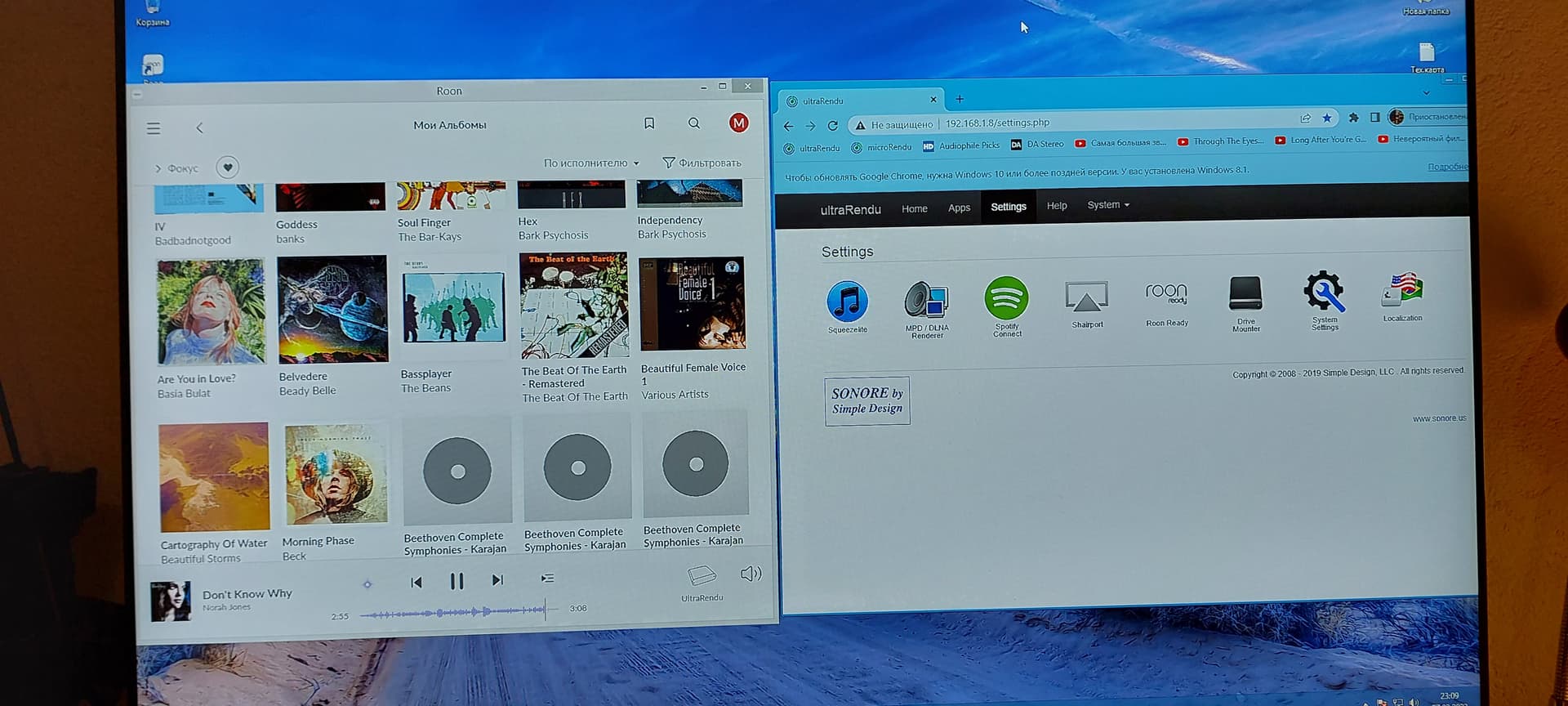Click the ultraRendu brand title in navbar
The width and height of the screenshot is (1568, 706).
[850, 210]
